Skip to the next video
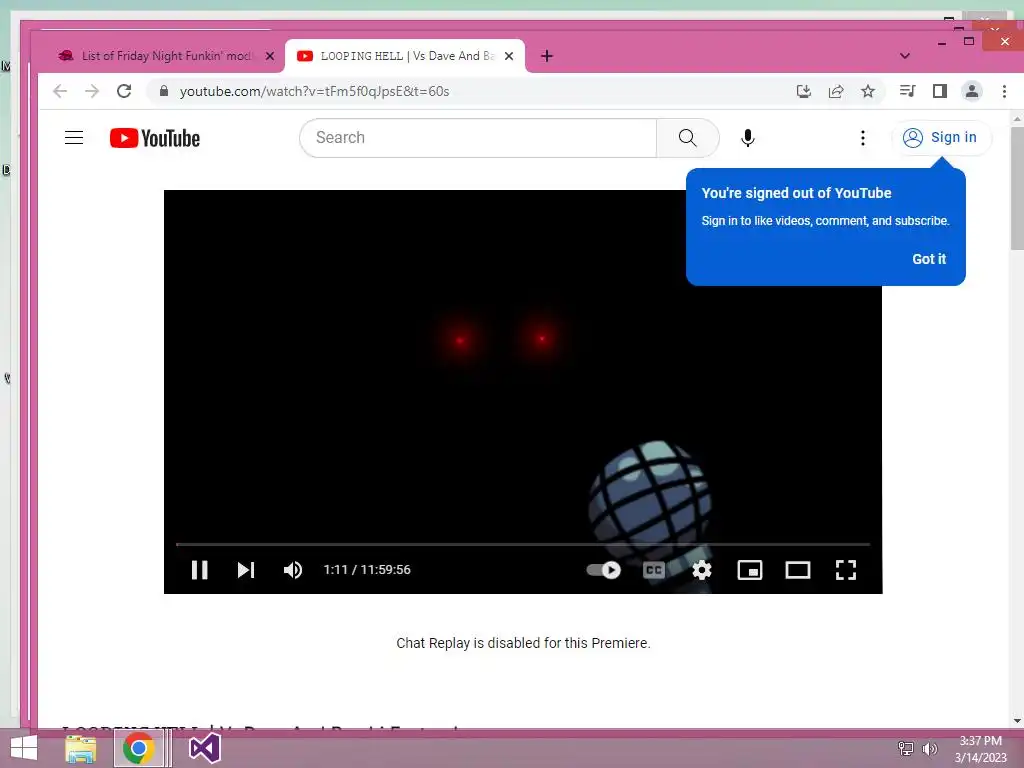Screen dimensions: 1024x768 (x=246, y=570)
